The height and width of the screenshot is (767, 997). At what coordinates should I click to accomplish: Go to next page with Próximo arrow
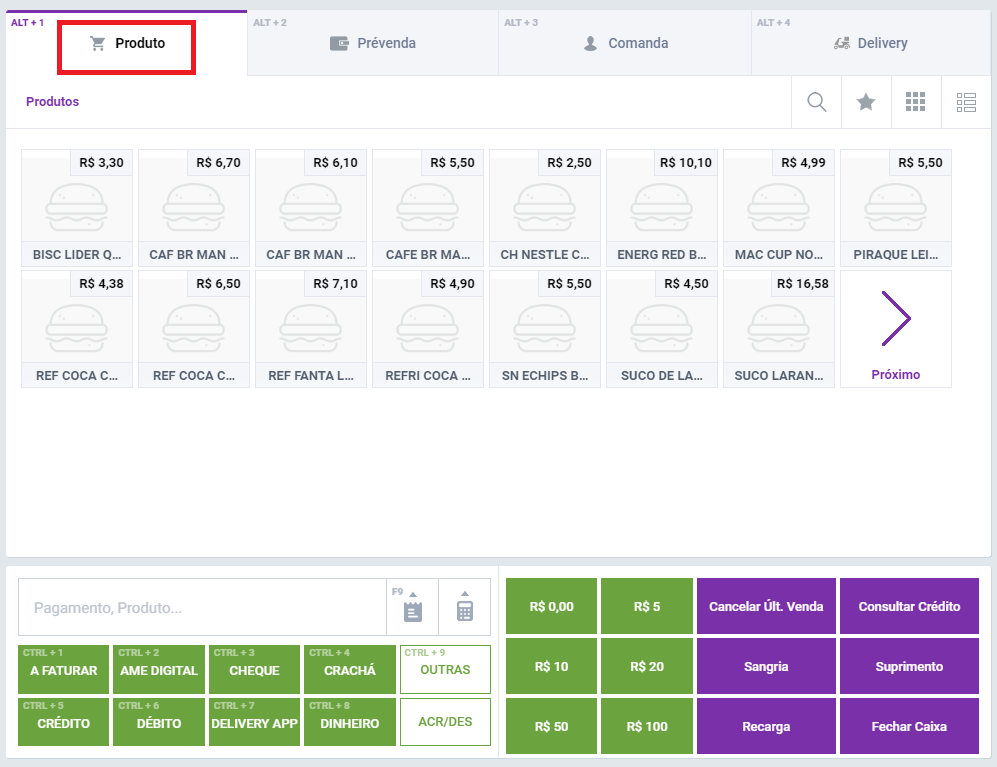pyautogui.click(x=896, y=329)
